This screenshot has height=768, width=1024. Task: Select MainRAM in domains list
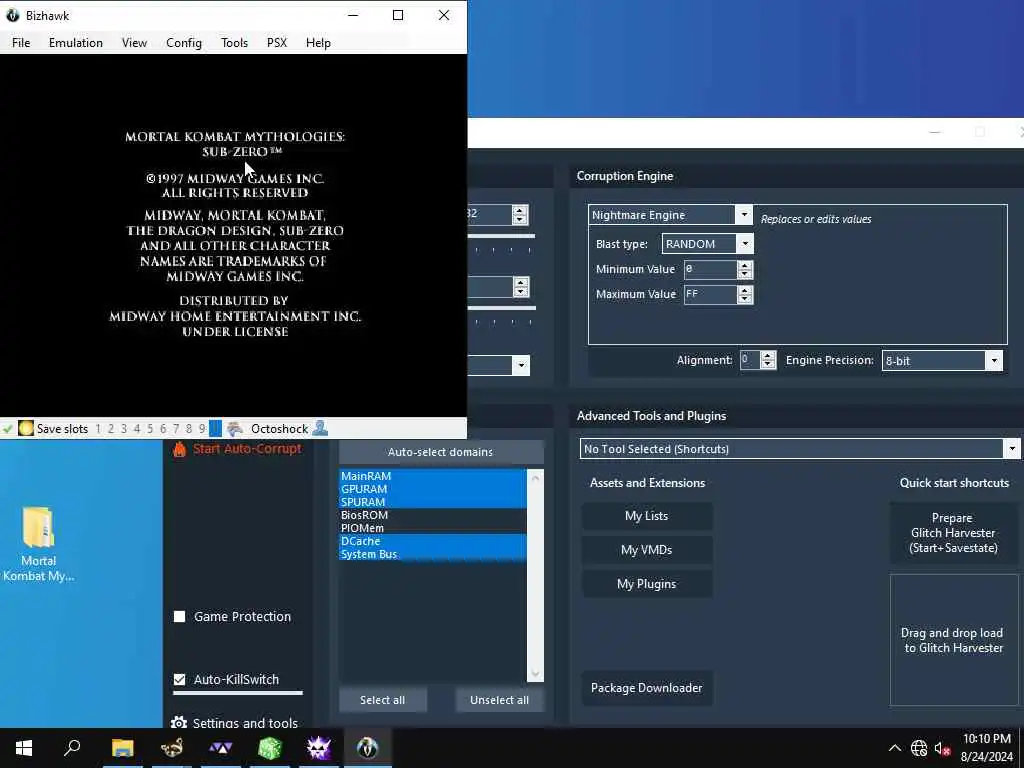[432, 476]
